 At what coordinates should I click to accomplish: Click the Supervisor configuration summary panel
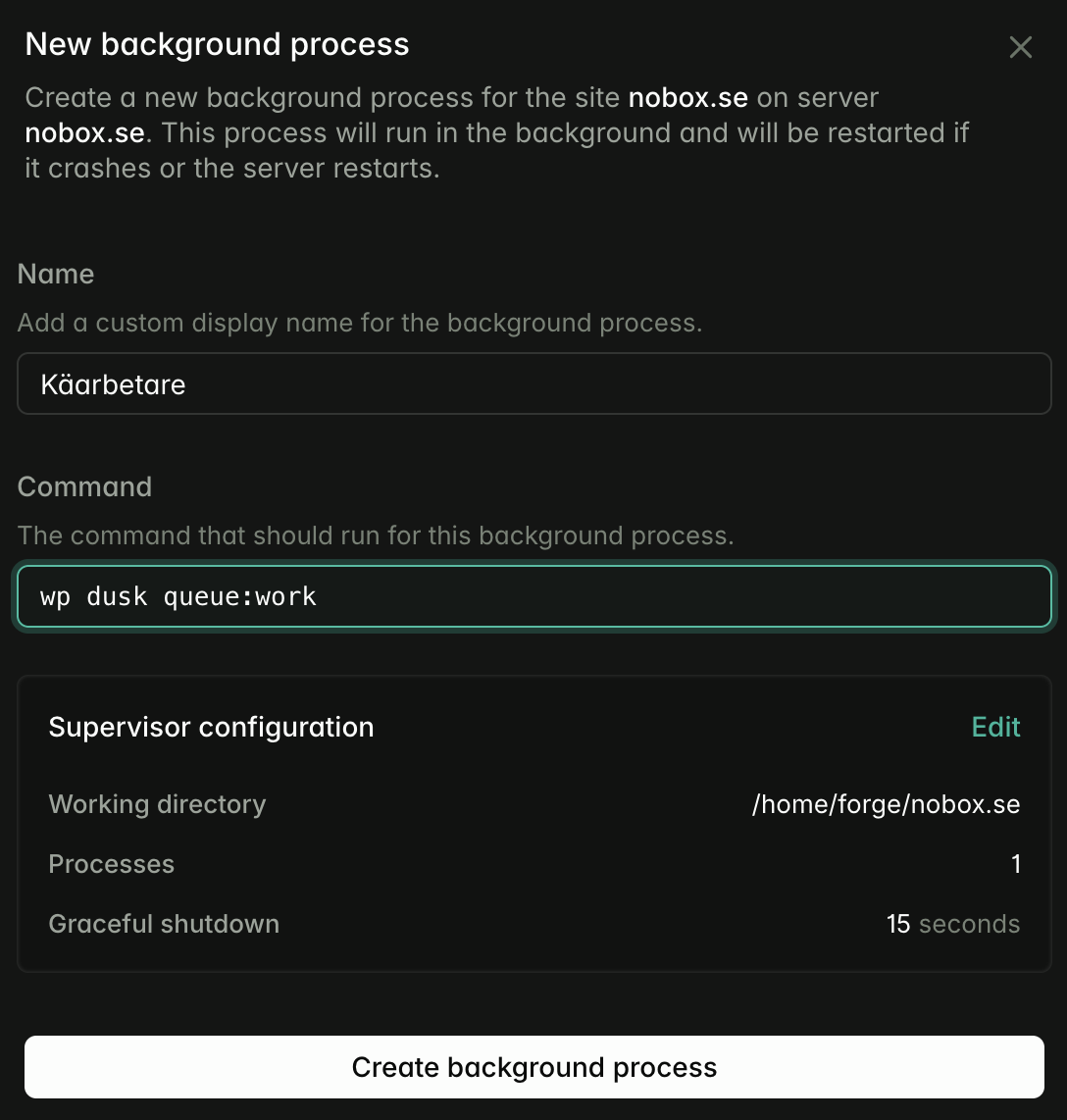(533, 824)
